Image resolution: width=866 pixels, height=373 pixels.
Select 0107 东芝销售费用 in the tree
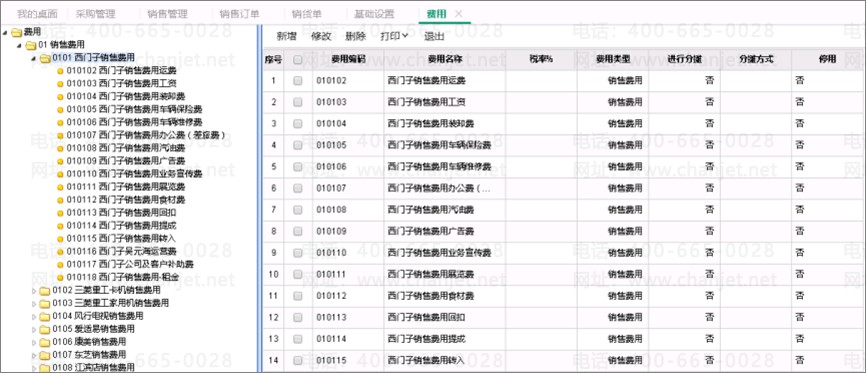pos(89,355)
